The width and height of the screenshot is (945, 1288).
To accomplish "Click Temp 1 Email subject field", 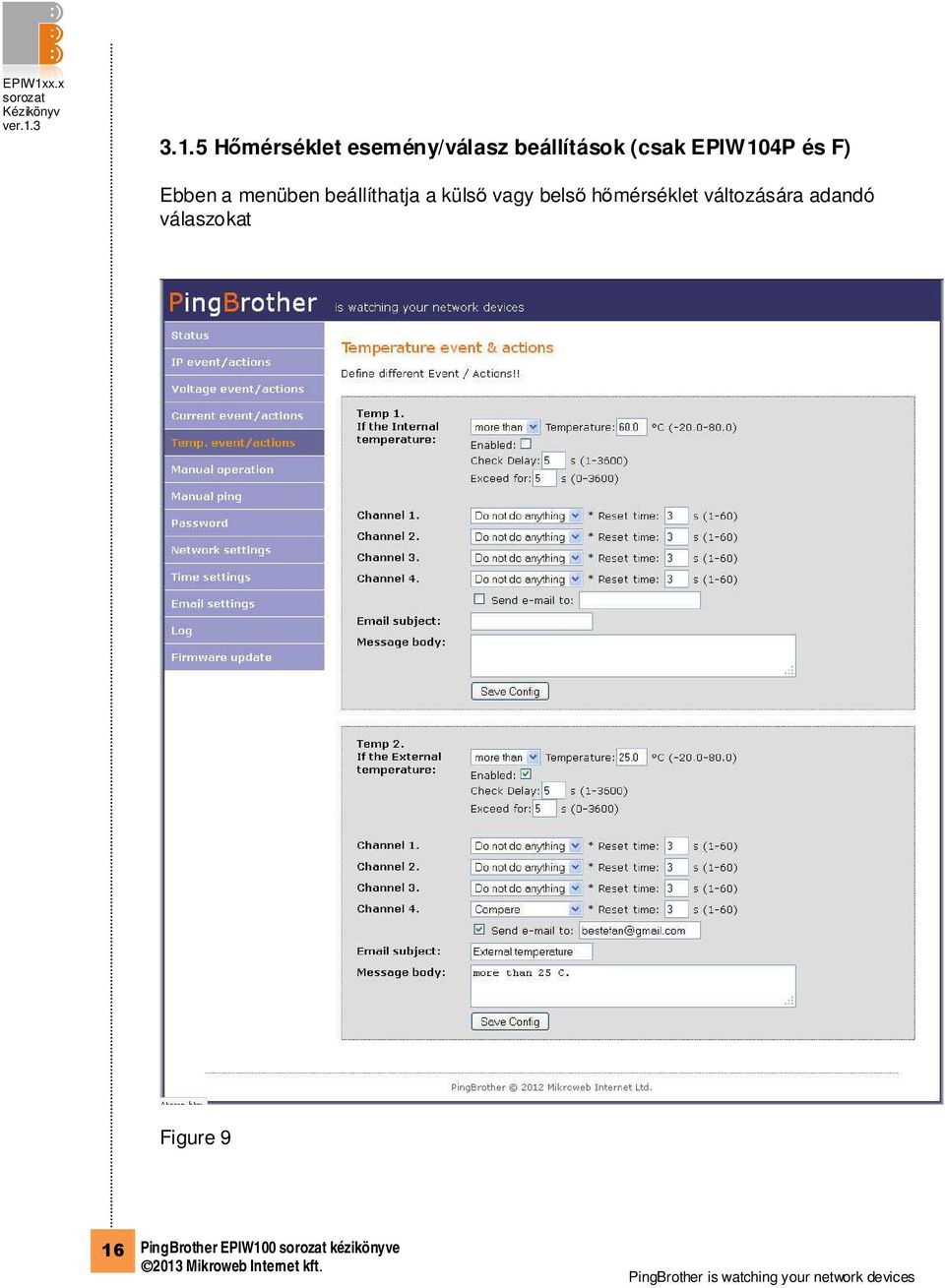I will pyautogui.click(x=532, y=621).
